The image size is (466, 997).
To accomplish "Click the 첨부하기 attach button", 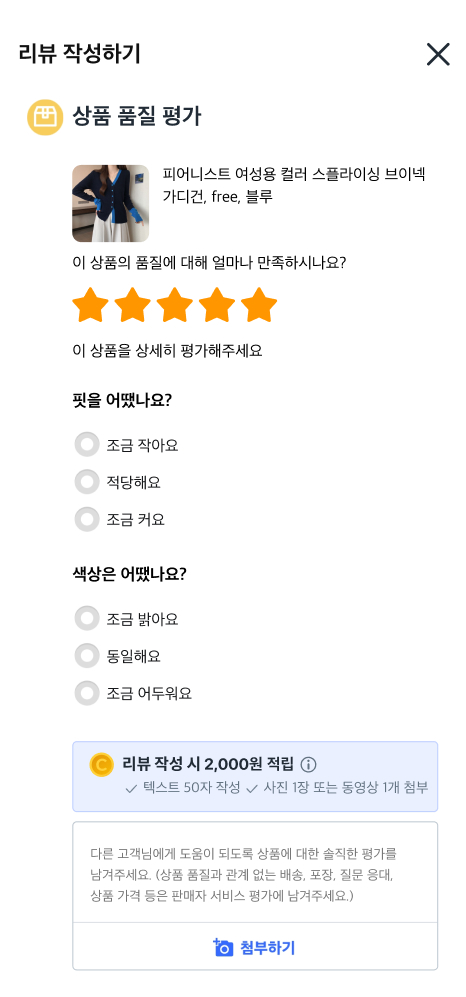I will [255, 947].
